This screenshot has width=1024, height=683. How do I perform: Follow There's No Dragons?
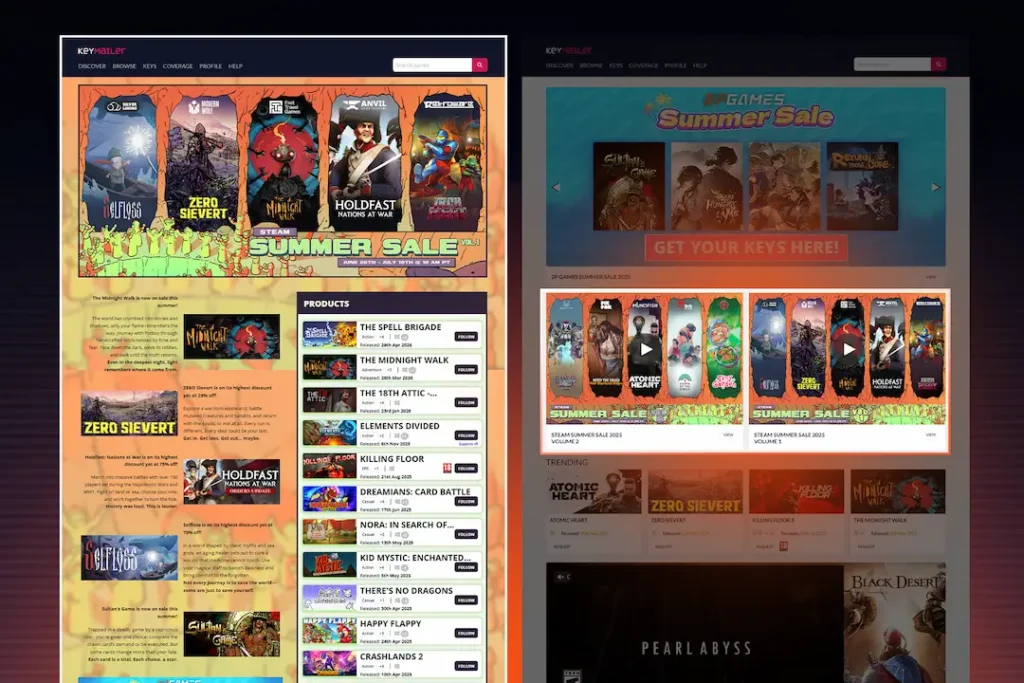tap(466, 600)
